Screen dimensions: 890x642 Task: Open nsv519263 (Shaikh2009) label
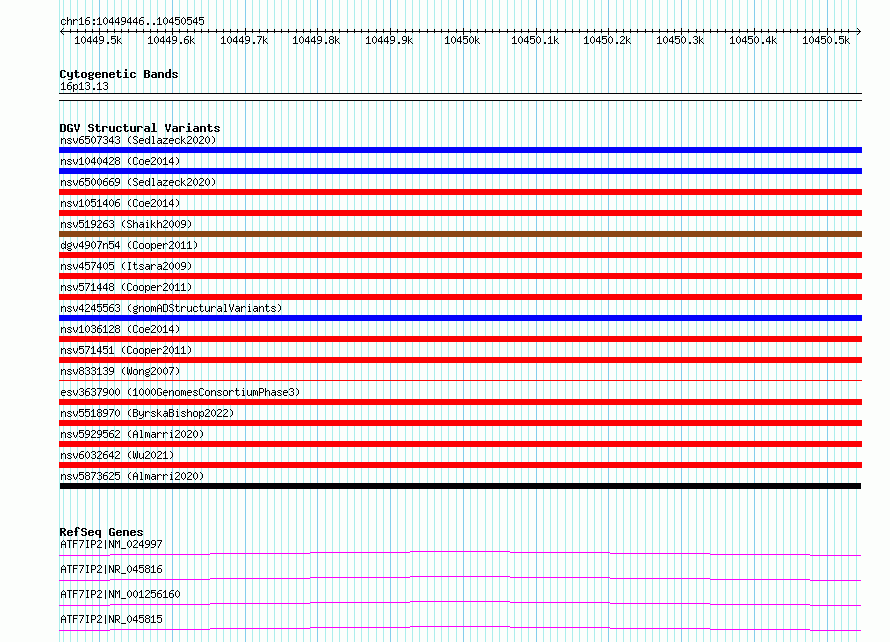click(x=126, y=224)
